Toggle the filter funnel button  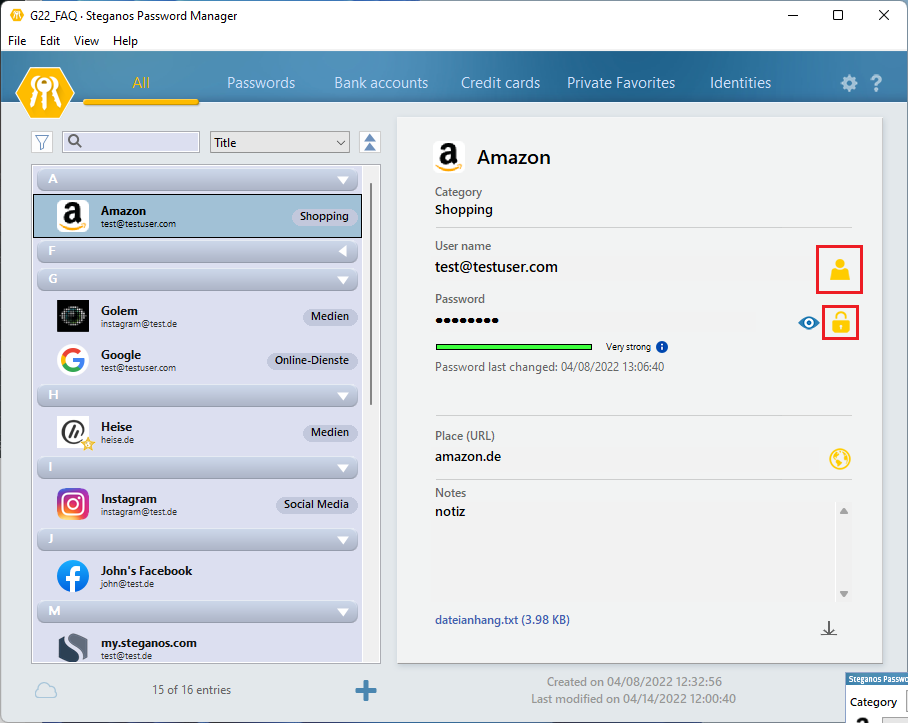point(42,143)
